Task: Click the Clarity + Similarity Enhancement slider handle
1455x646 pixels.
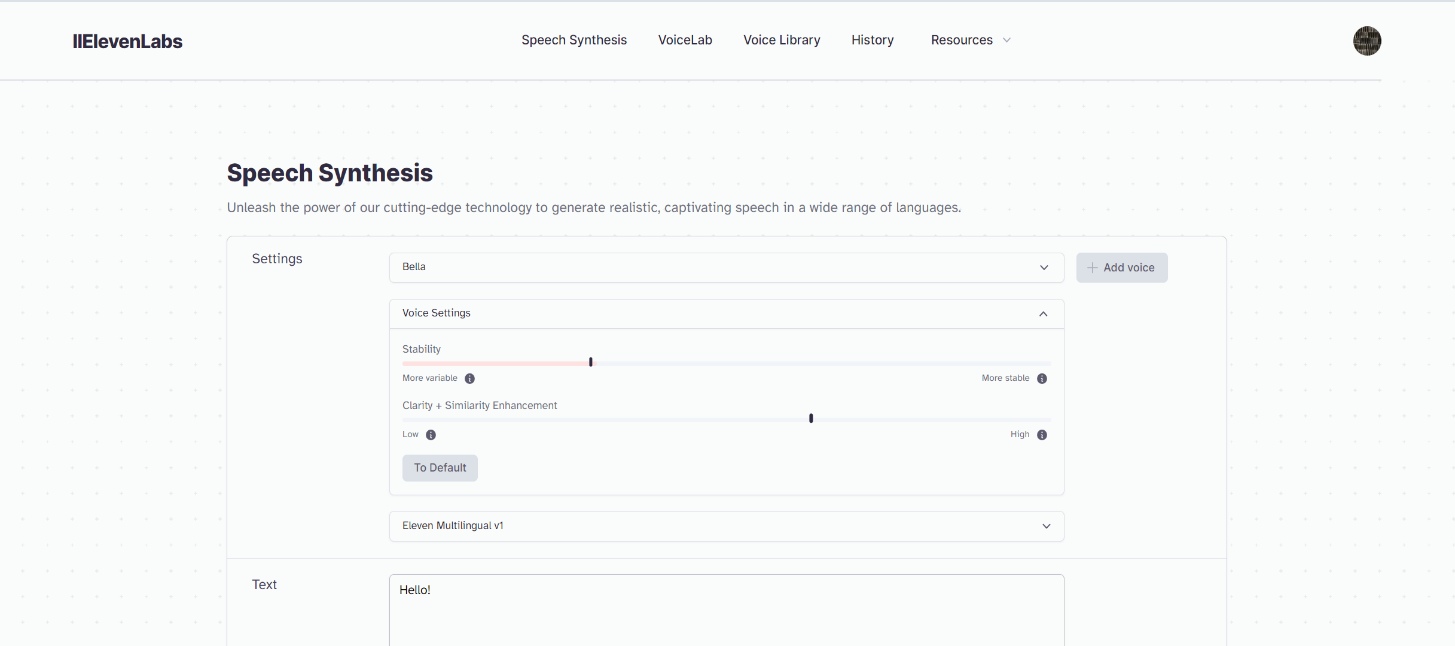Action: pos(811,418)
